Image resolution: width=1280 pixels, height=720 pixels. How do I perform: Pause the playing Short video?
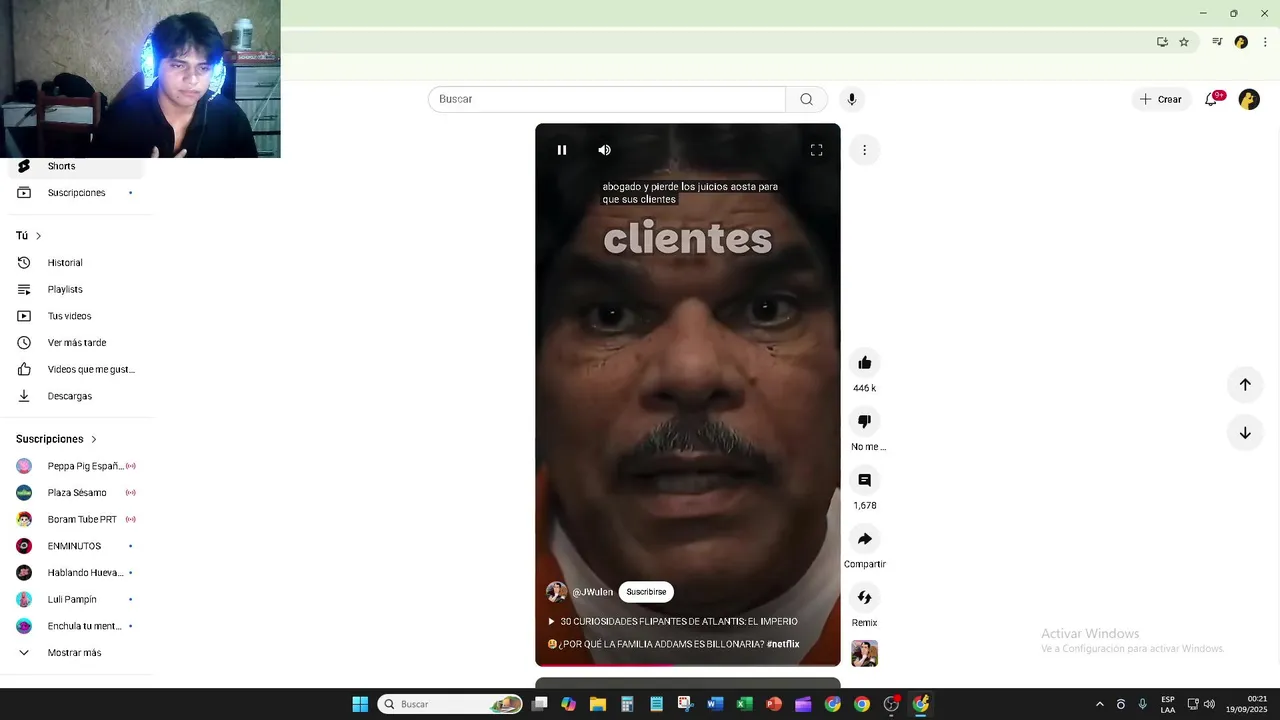point(562,150)
